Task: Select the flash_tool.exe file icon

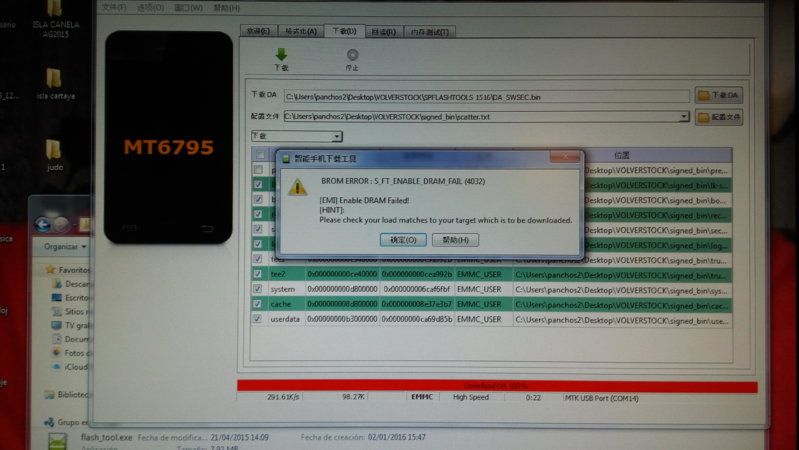Action: (57, 441)
